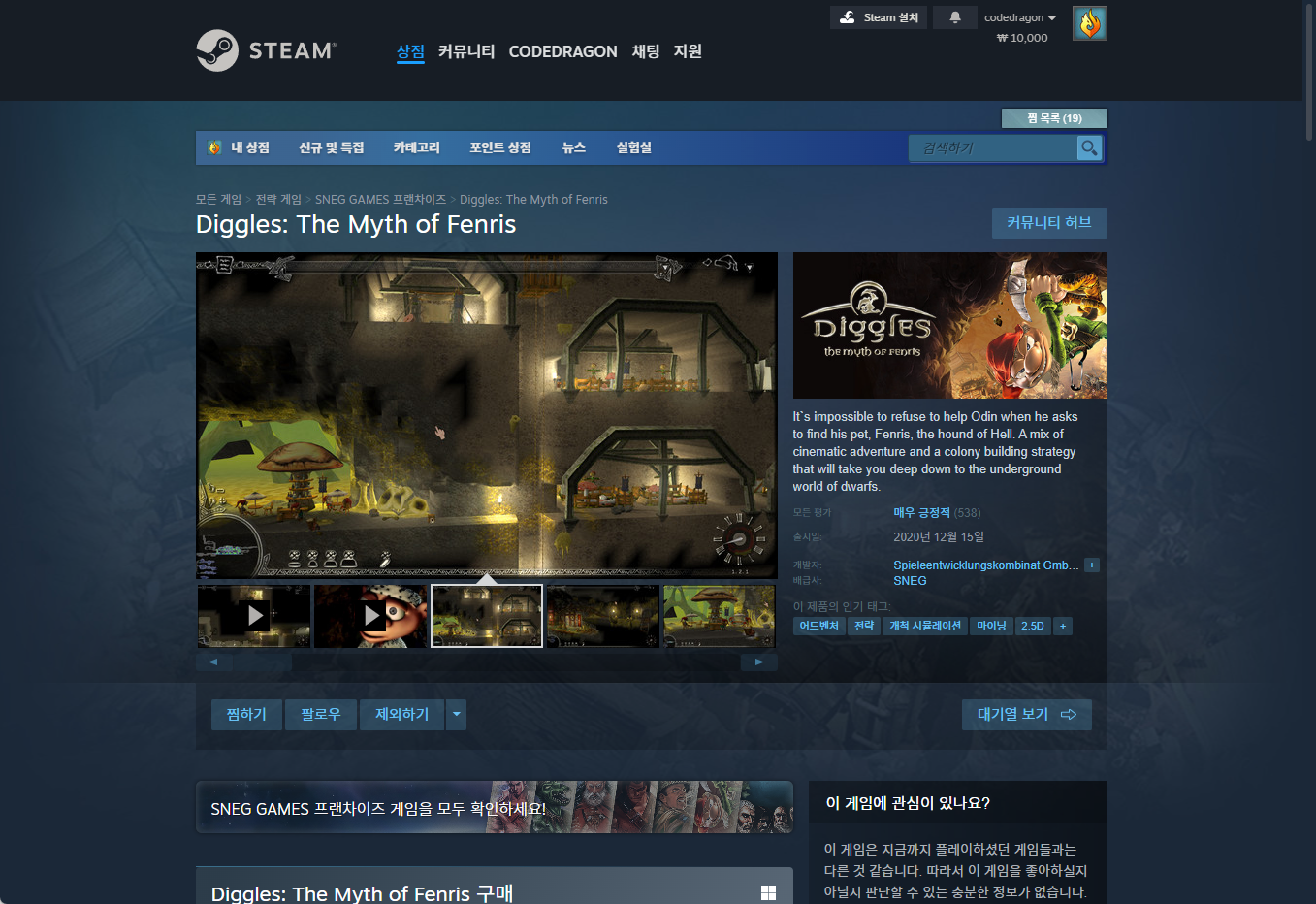Click the Diggles game header image
The width and height of the screenshot is (1316, 904).
pyautogui.click(x=950, y=325)
